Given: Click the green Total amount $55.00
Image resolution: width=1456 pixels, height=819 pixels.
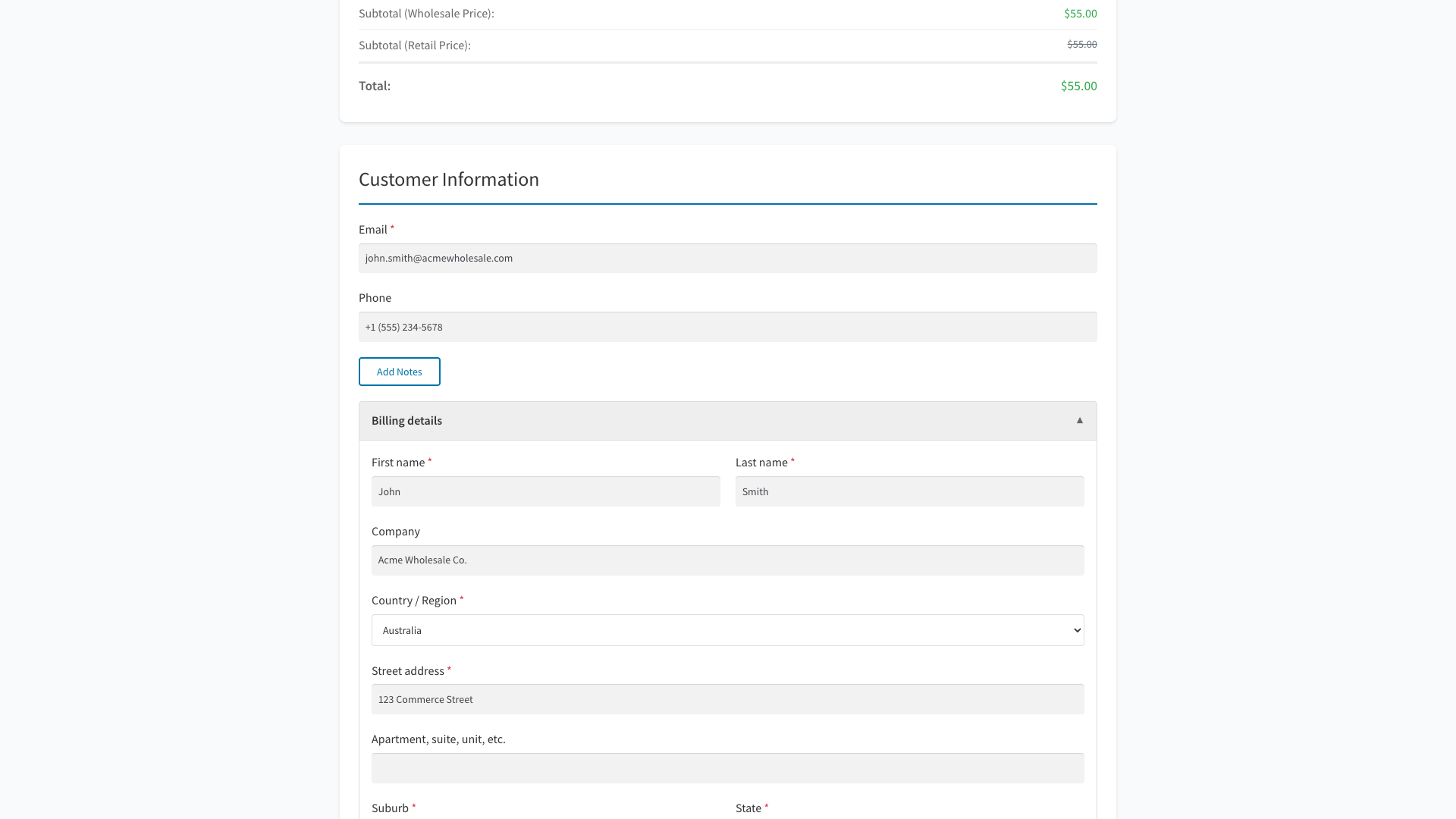Looking at the screenshot, I should pyautogui.click(x=1078, y=86).
